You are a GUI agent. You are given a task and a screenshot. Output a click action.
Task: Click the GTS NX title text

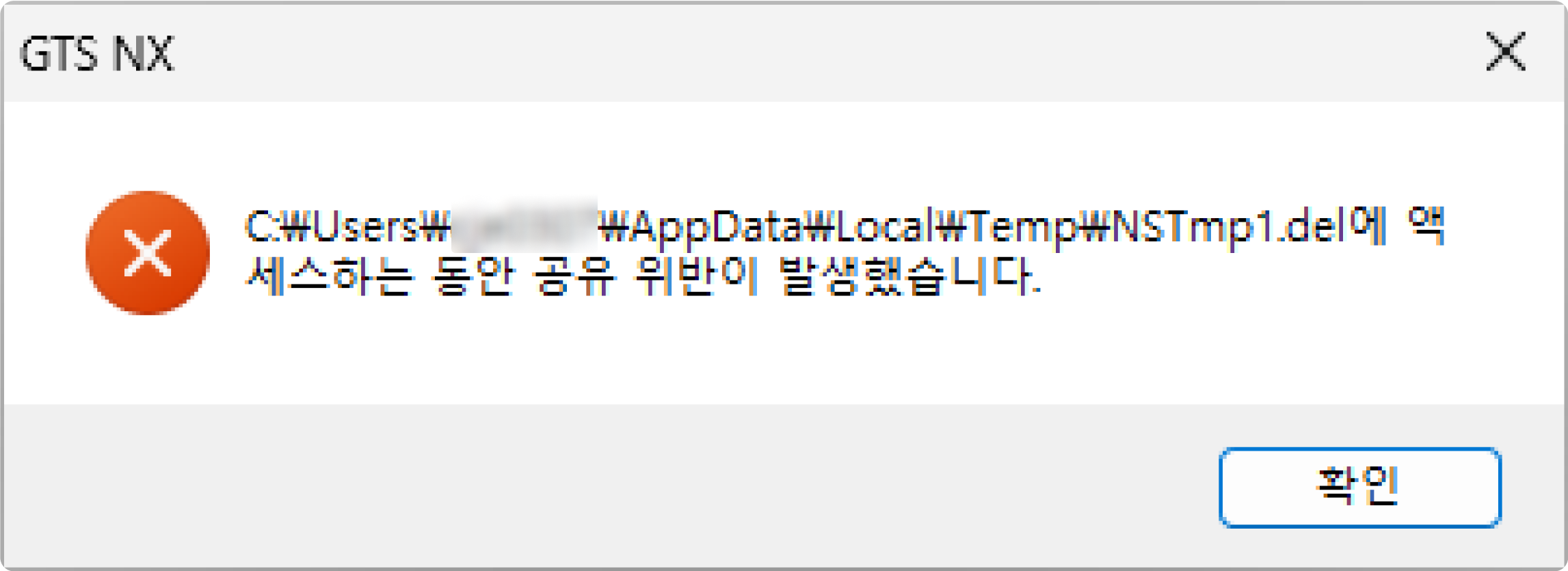tap(96, 53)
